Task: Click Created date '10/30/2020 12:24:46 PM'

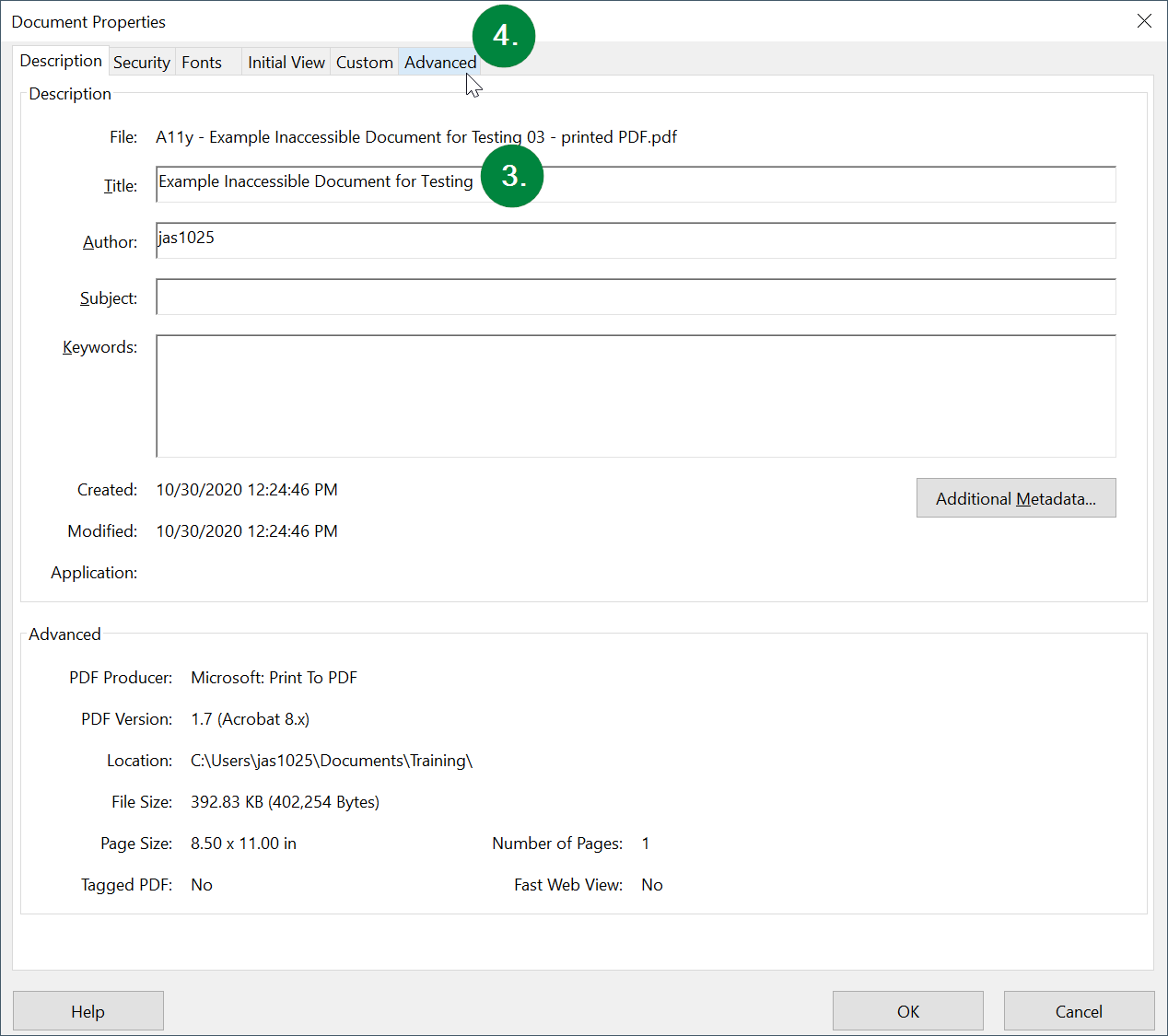Action: click(247, 490)
